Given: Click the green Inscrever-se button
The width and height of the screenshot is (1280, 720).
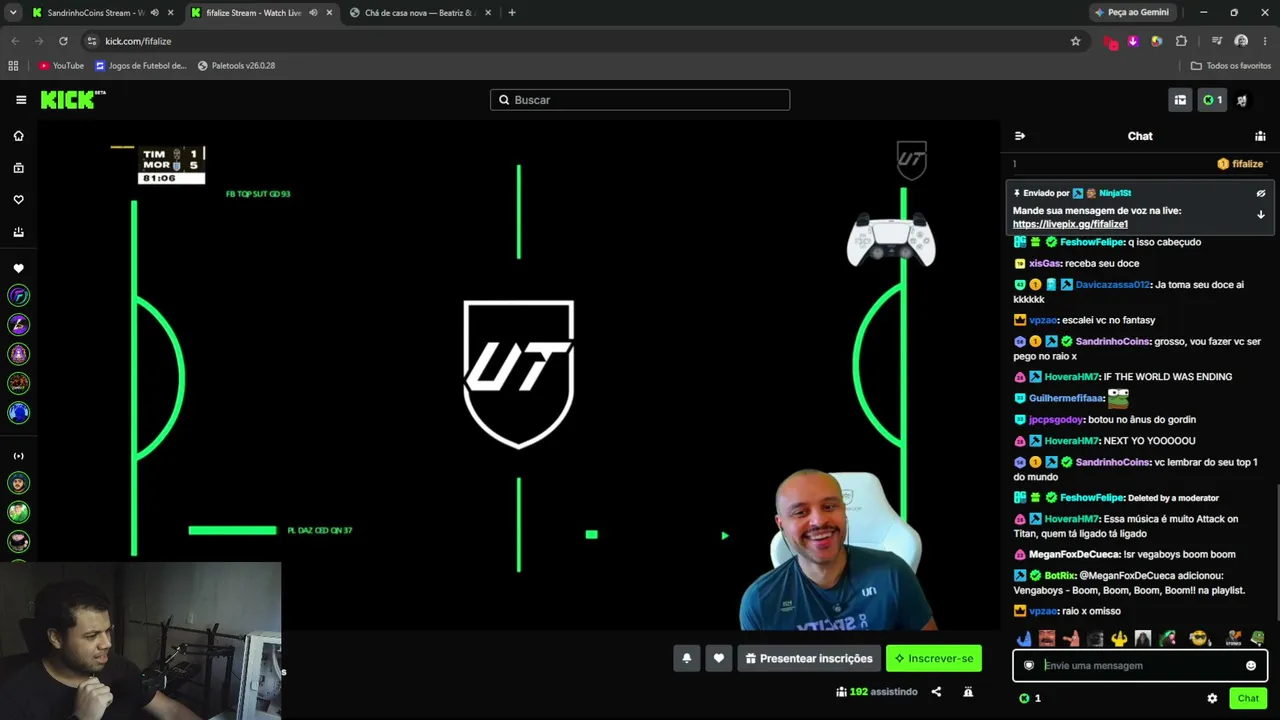Looking at the screenshot, I should 934,658.
